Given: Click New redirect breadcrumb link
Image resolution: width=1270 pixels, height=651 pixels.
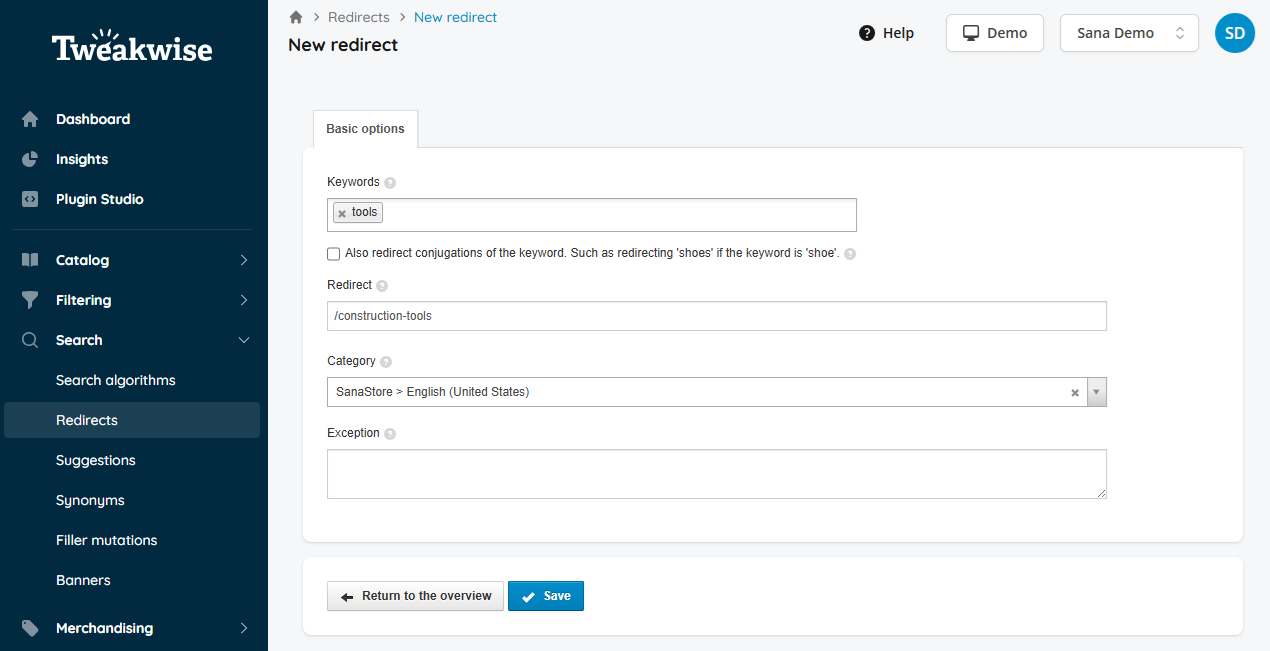Looking at the screenshot, I should click(455, 17).
